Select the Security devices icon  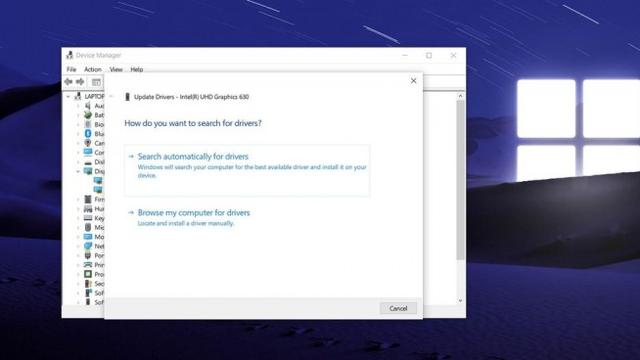88,284
